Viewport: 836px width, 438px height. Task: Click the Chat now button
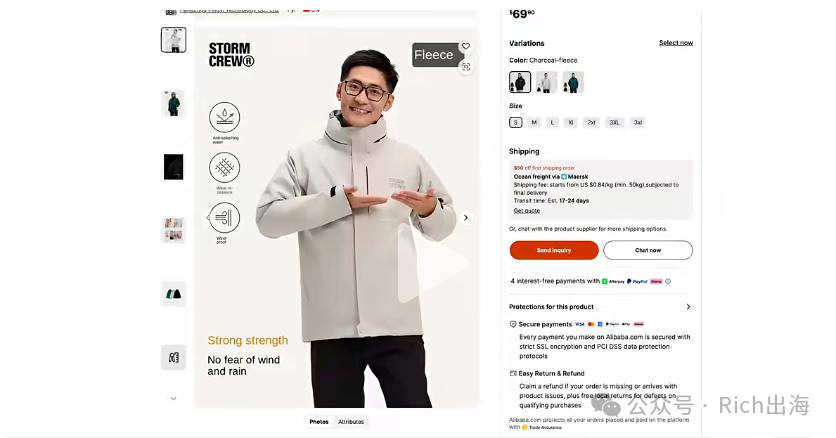[648, 250]
